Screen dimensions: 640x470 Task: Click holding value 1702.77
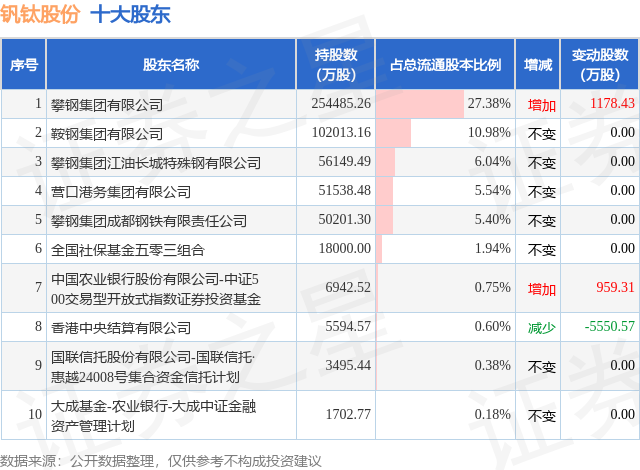[348, 414]
